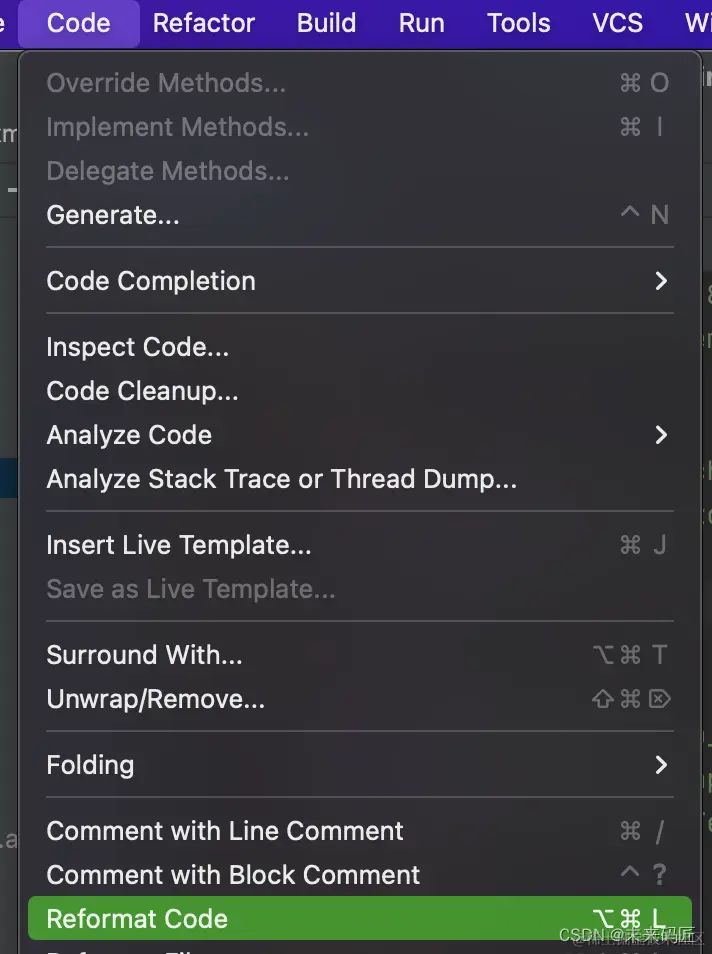
Task: Run Code Cleanup... from the menu
Action: coord(142,391)
